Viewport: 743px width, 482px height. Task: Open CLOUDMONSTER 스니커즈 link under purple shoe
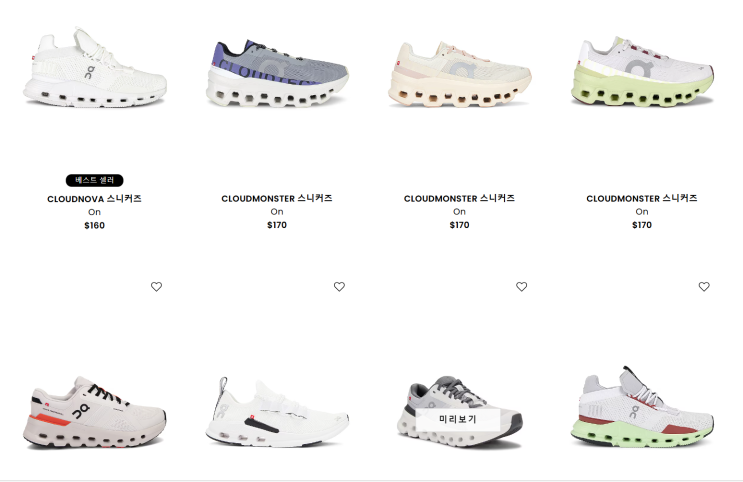point(277,198)
